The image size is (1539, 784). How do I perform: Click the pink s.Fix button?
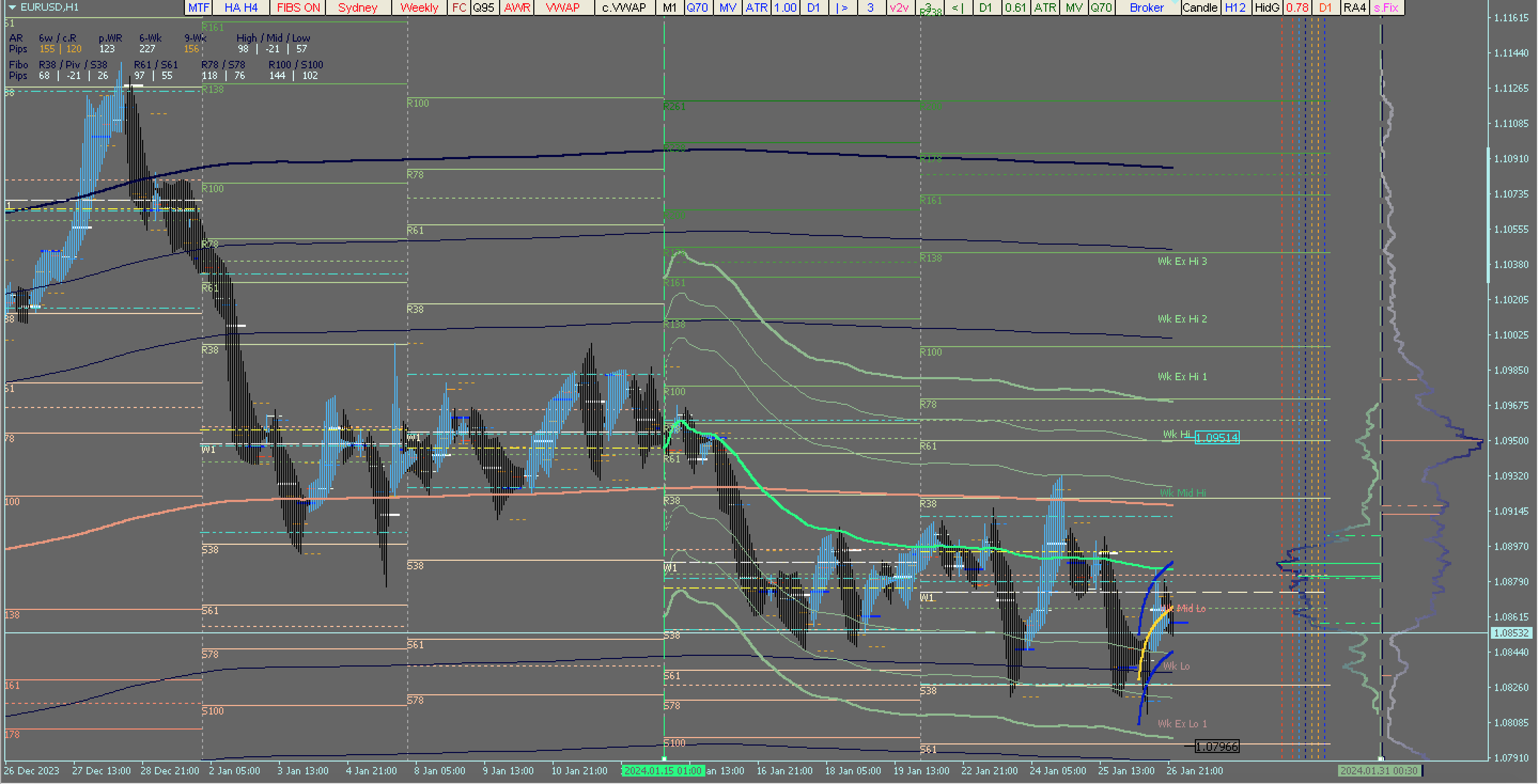tap(1386, 7)
